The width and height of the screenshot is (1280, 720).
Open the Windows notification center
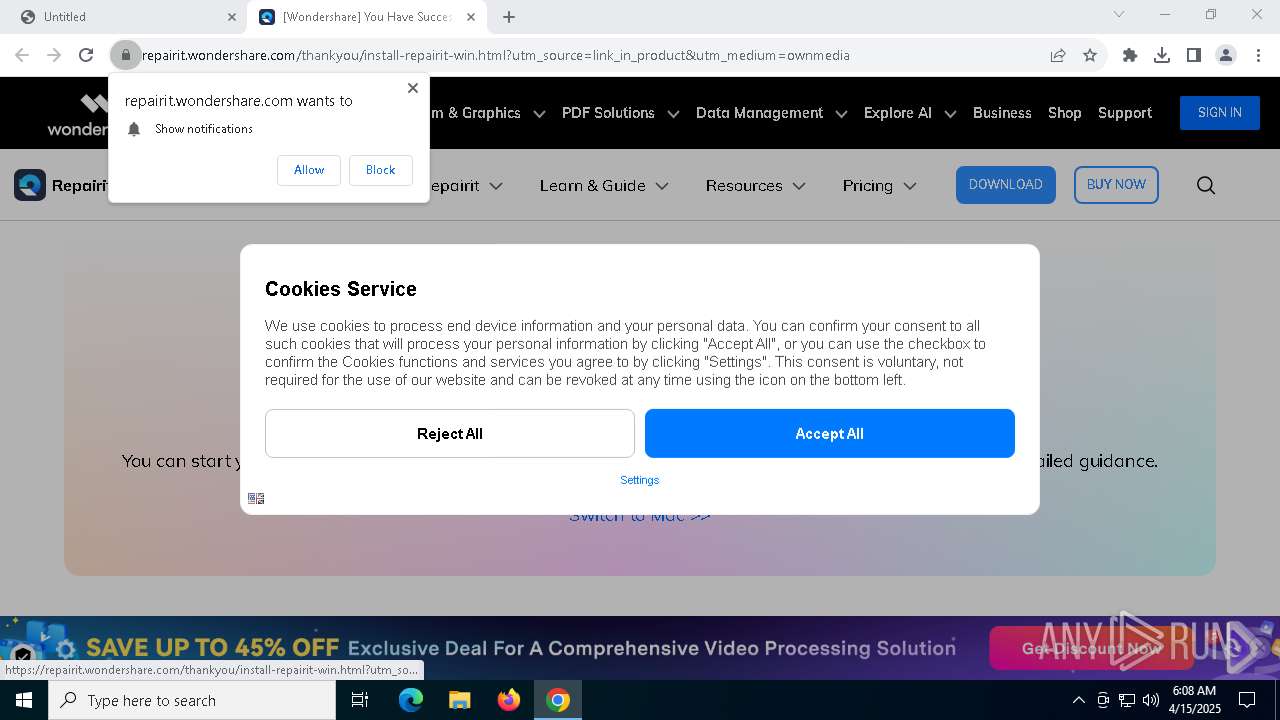(1247, 700)
